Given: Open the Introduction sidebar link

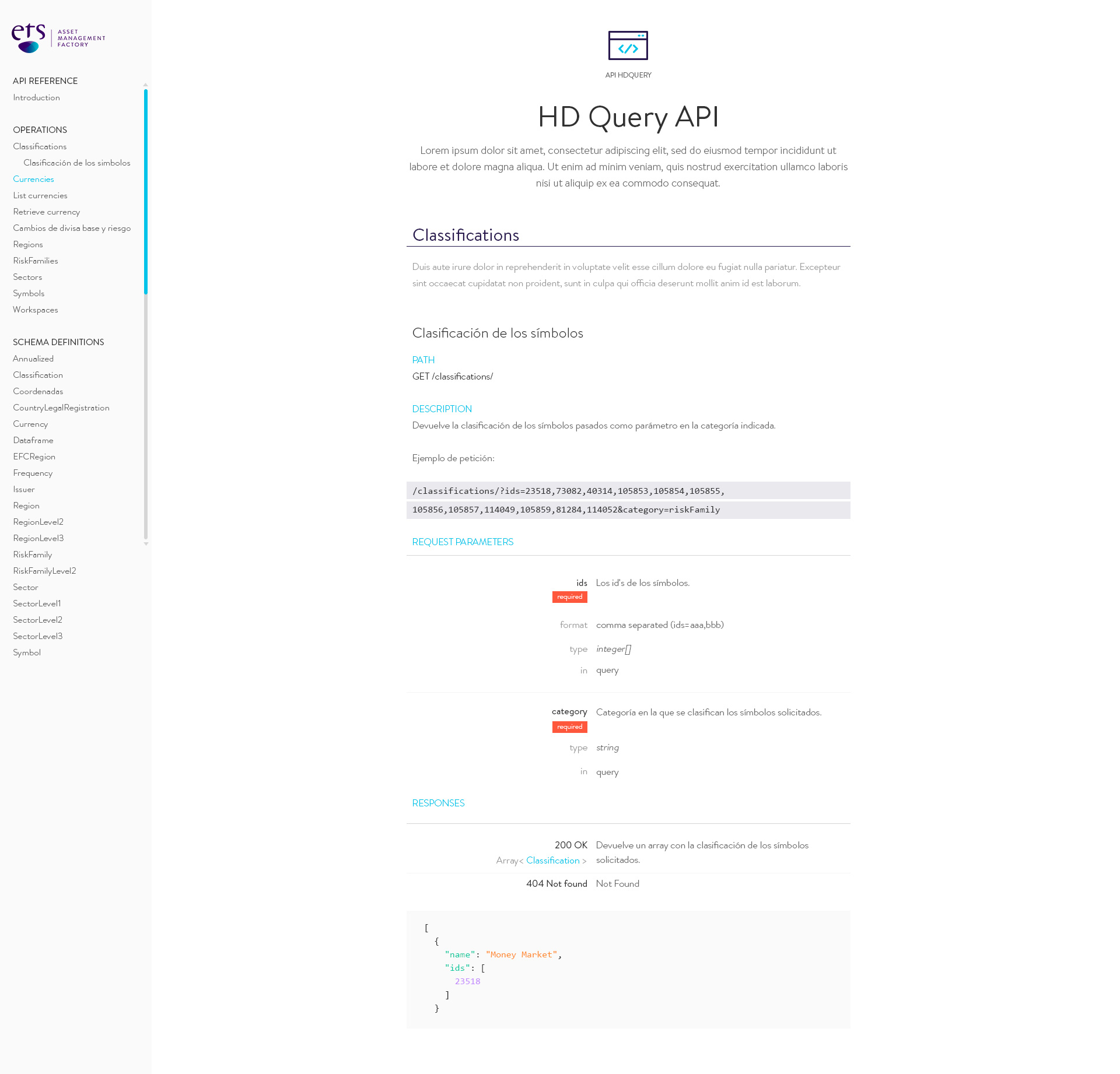Looking at the screenshot, I should coord(36,97).
